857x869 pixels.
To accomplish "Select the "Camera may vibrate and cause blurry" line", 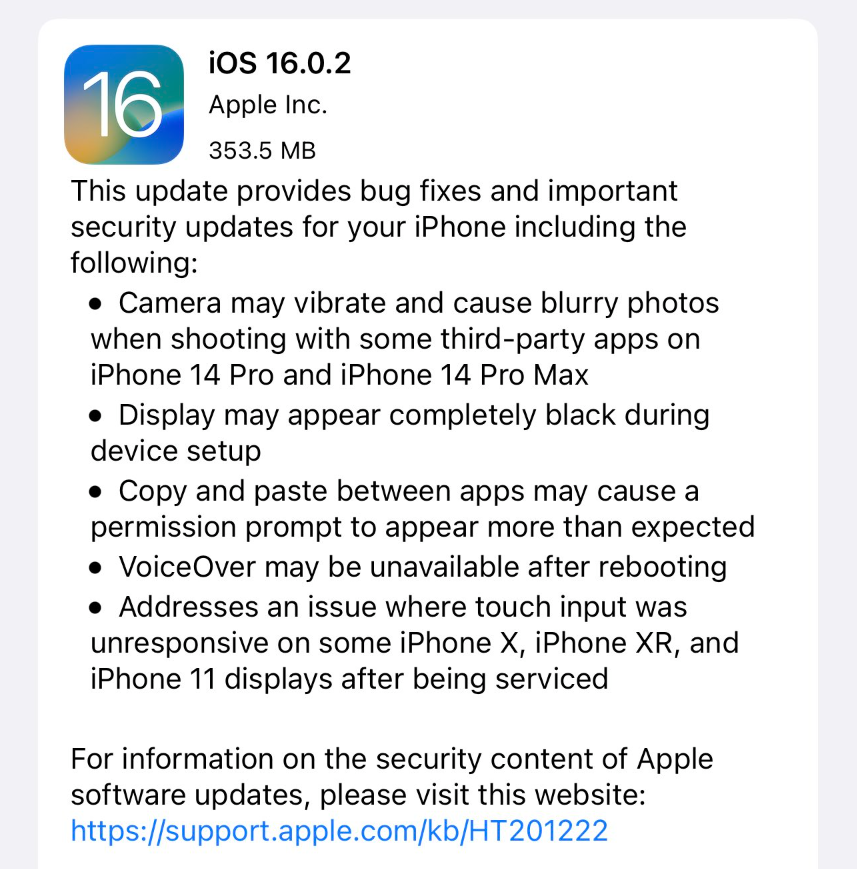I will pos(419,304).
